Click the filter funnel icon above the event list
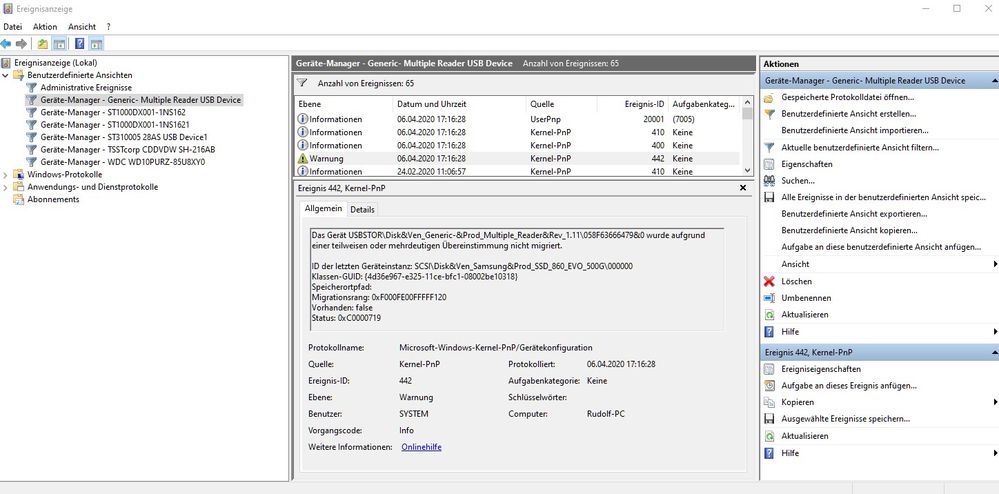999x494 pixels. click(302, 83)
